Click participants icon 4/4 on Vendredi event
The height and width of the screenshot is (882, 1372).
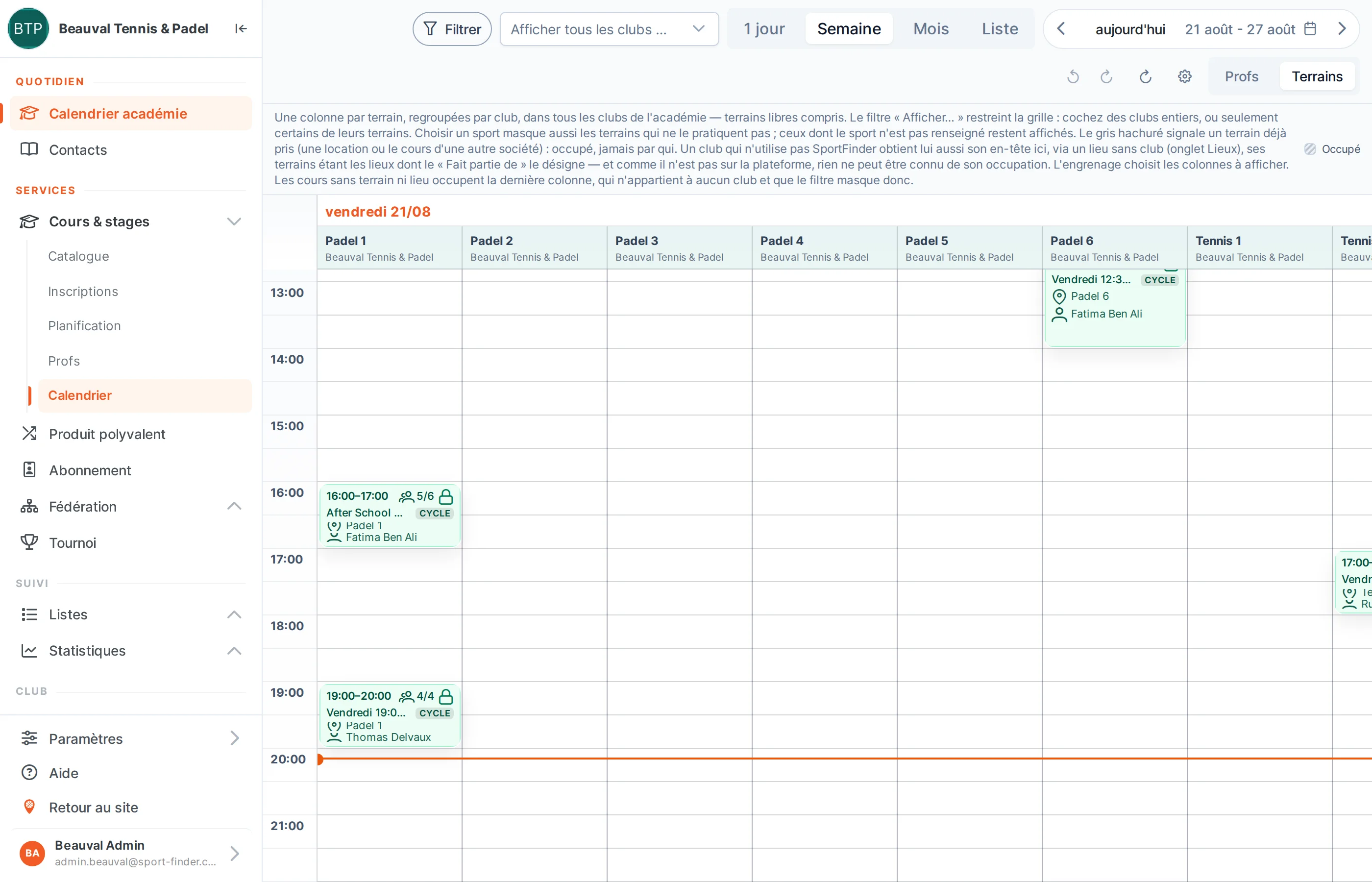click(x=406, y=696)
